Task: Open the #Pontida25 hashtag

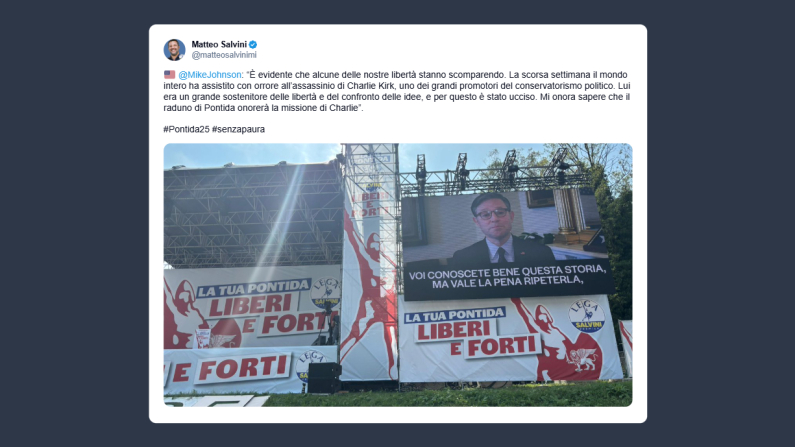Action: [187, 129]
